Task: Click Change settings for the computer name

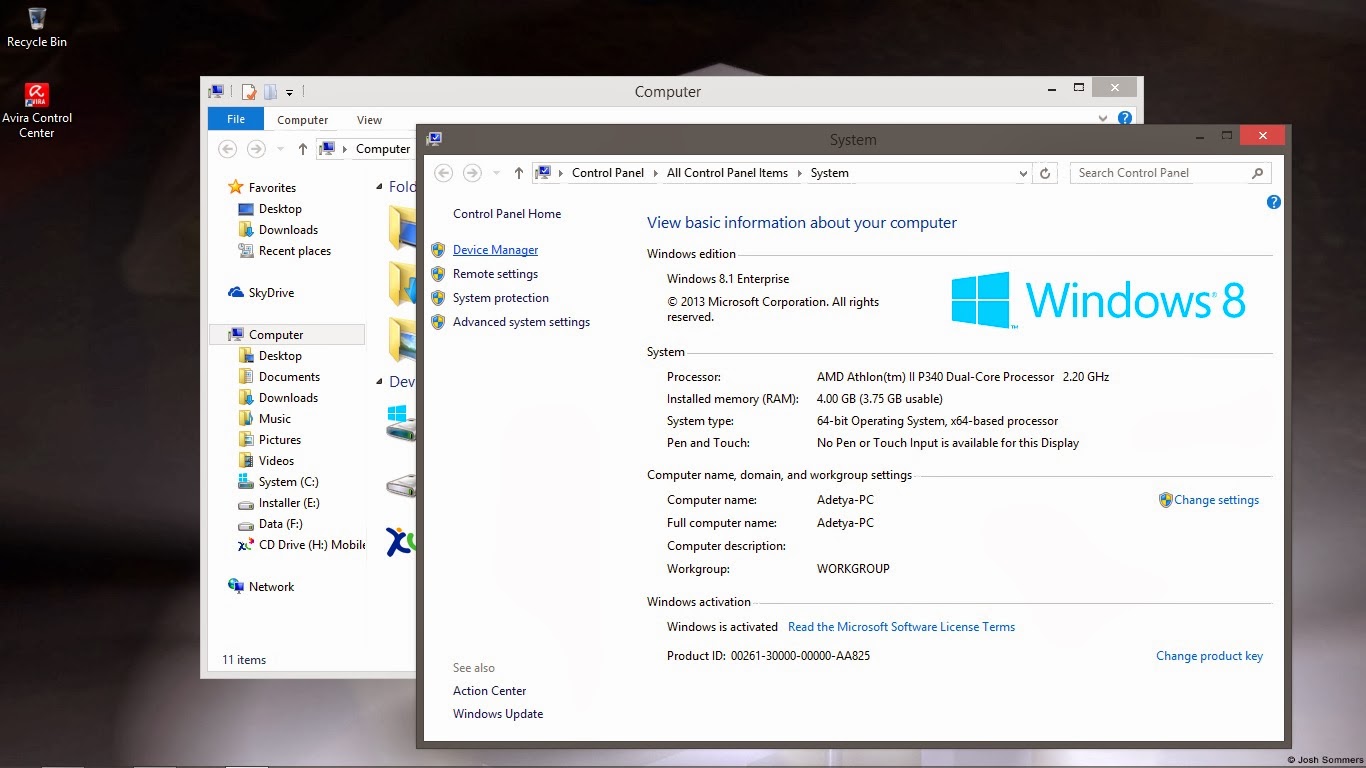Action: (1216, 500)
